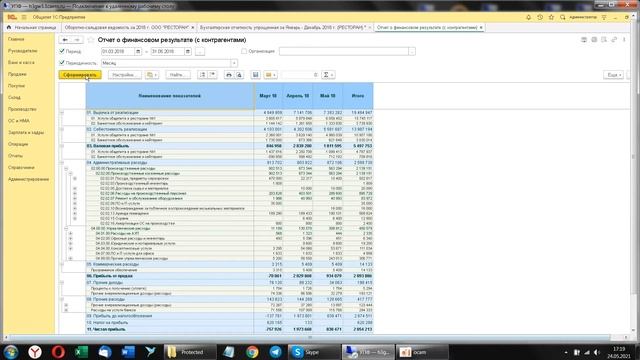Close the Оборотно-сальдовая ведомость tab
The image size is (640, 360).
click(193, 27)
